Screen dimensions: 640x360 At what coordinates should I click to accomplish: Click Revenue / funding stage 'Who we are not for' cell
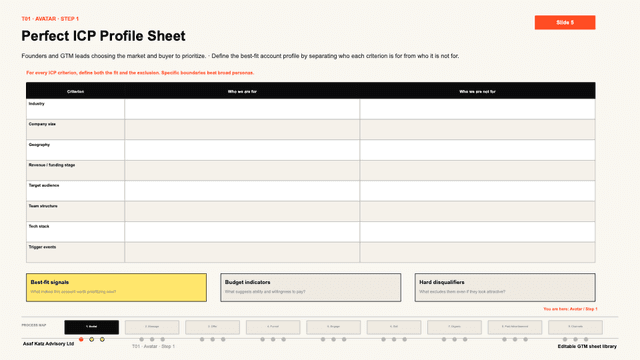tap(478, 170)
